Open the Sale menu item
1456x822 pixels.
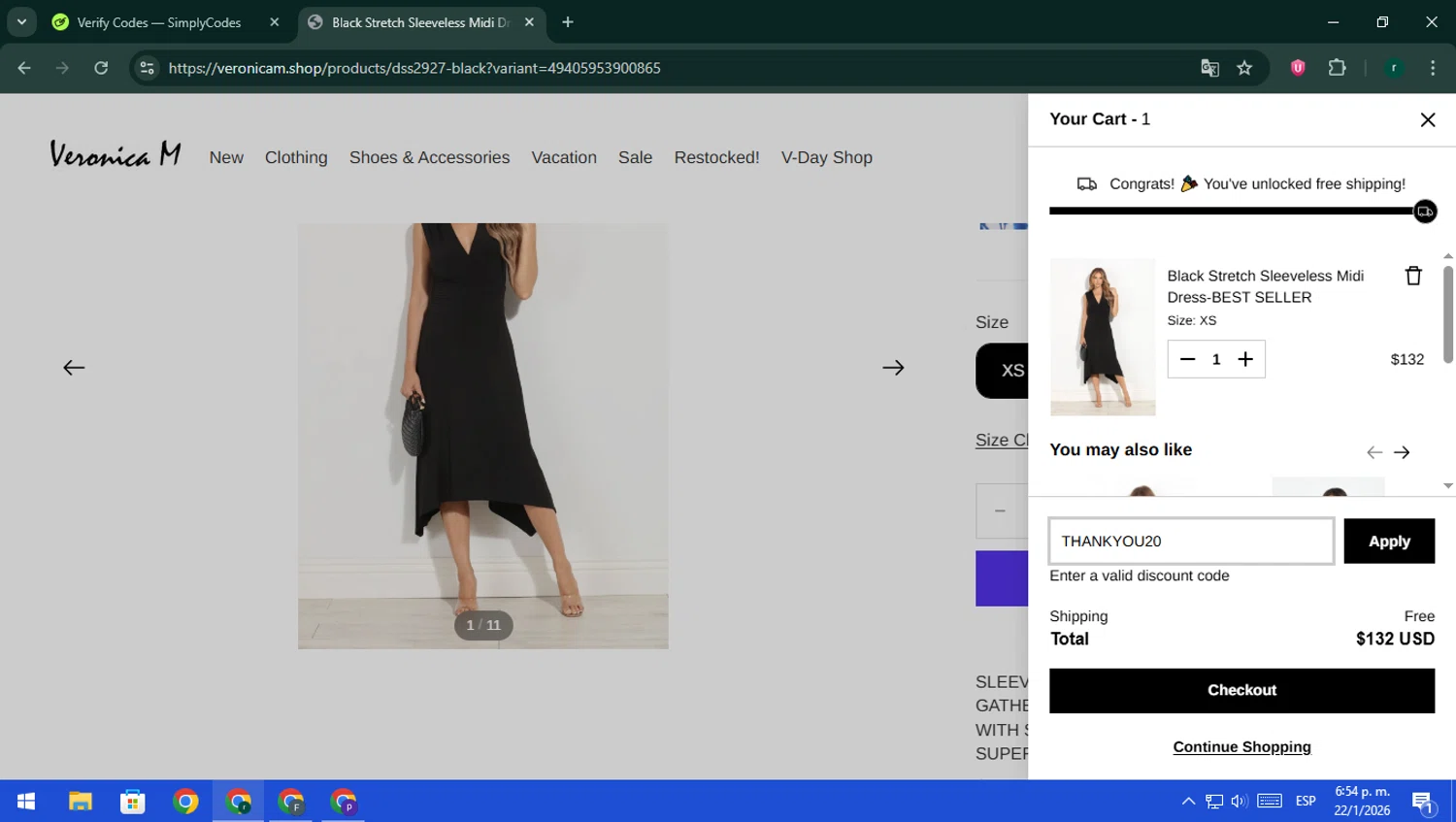point(635,157)
